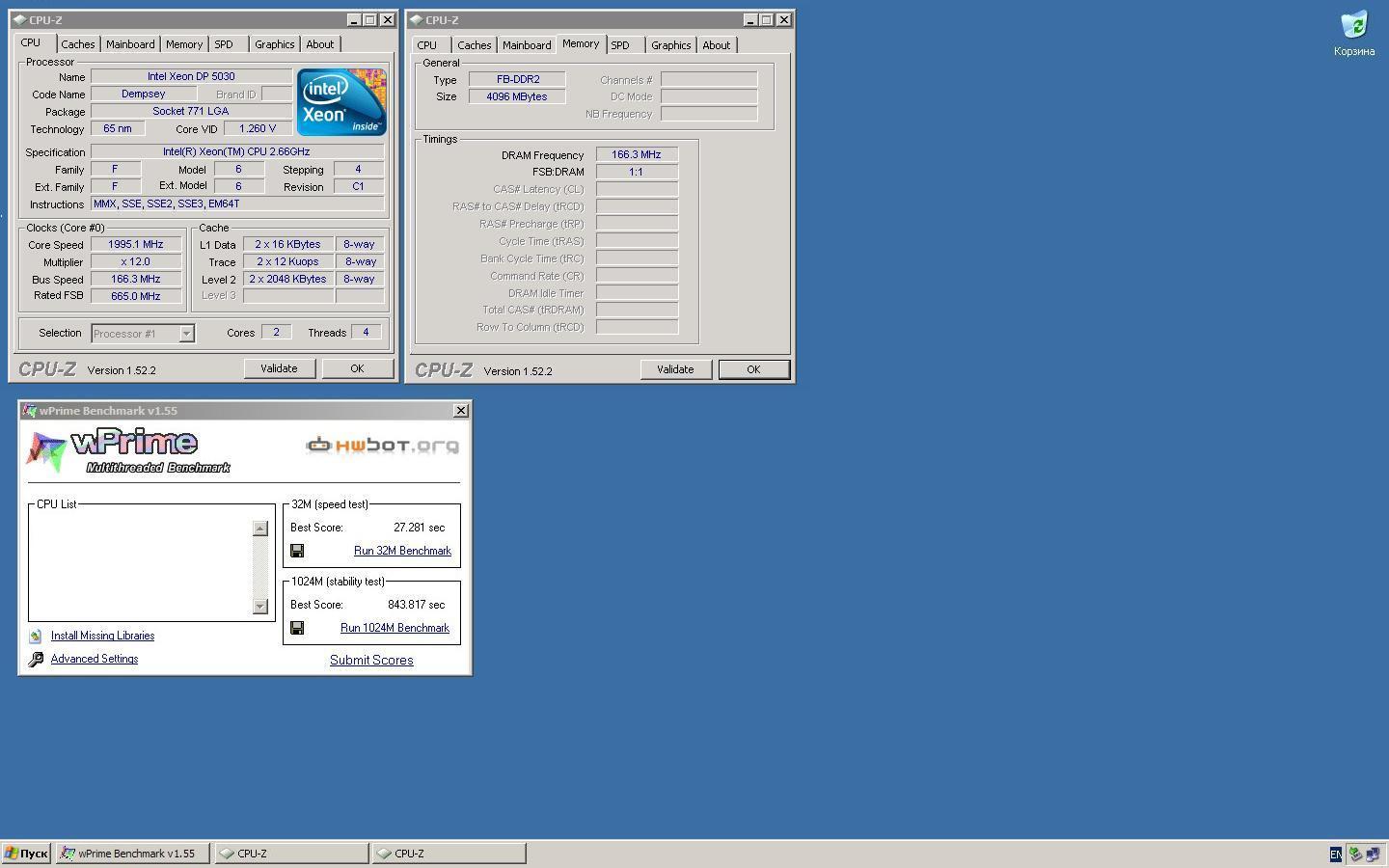Click the right CPU-Z window title icon
Image resolution: width=1389 pixels, height=868 pixels.
416,19
